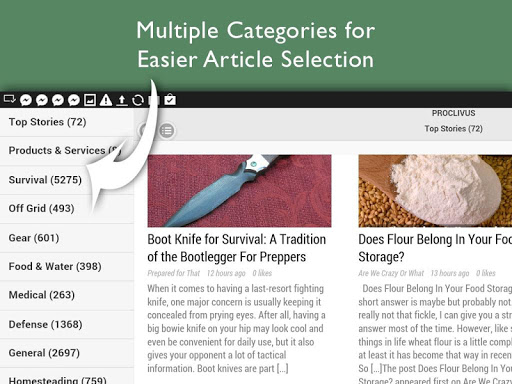Open the General (2697) category
The width and height of the screenshot is (512, 384).
67,353
